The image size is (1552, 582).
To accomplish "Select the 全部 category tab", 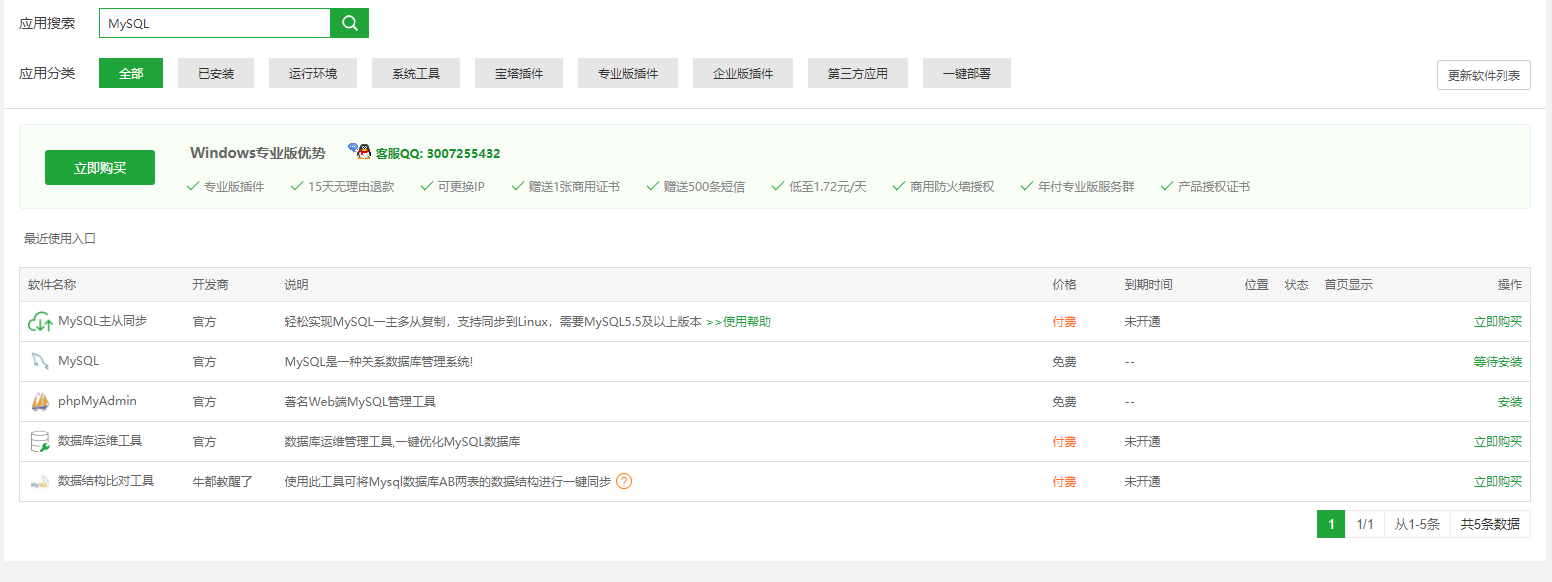I will pyautogui.click(x=131, y=73).
